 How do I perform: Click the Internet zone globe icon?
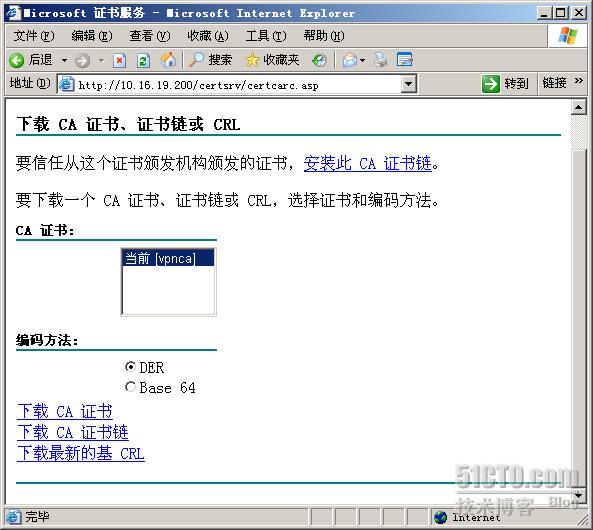pyautogui.click(x=441, y=518)
